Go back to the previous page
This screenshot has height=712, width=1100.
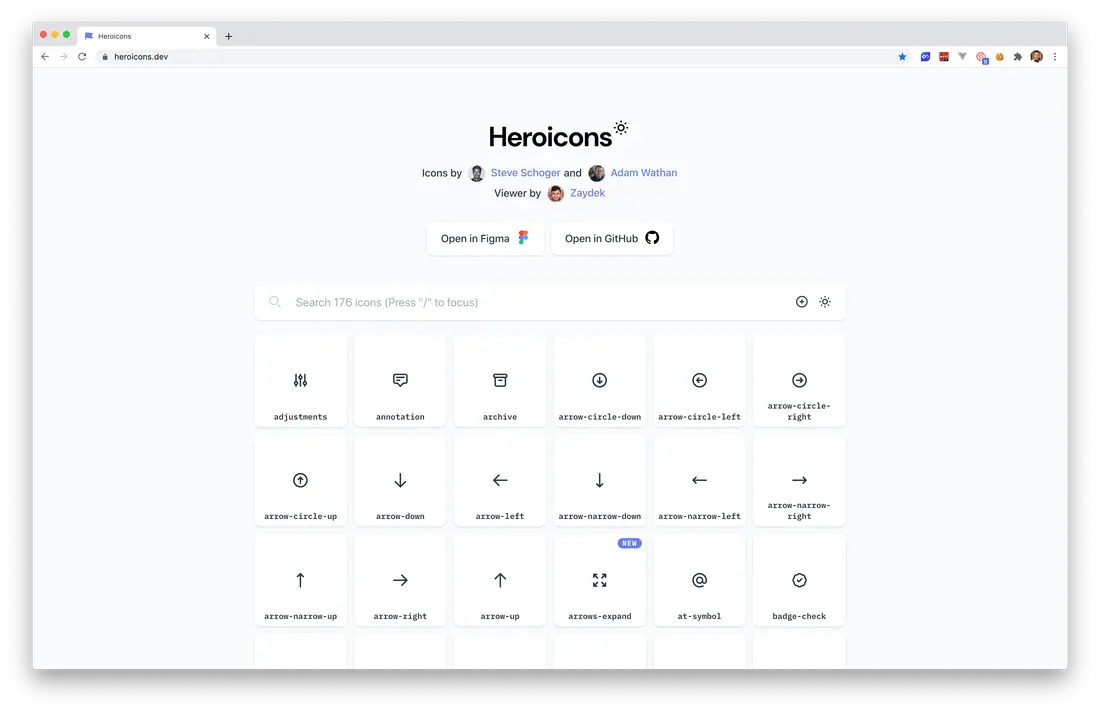(45, 57)
